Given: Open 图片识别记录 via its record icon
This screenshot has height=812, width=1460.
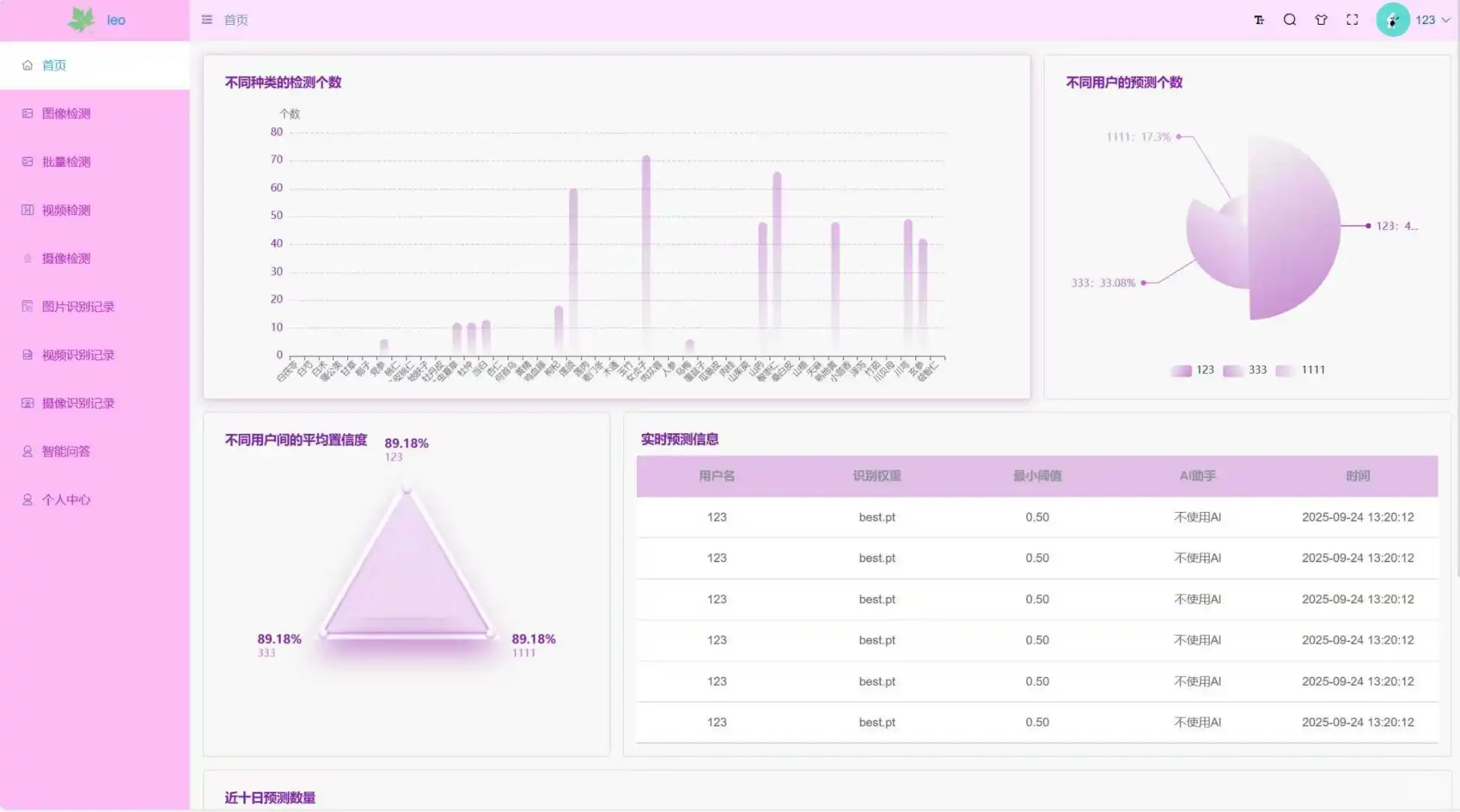Looking at the screenshot, I should click(x=27, y=306).
